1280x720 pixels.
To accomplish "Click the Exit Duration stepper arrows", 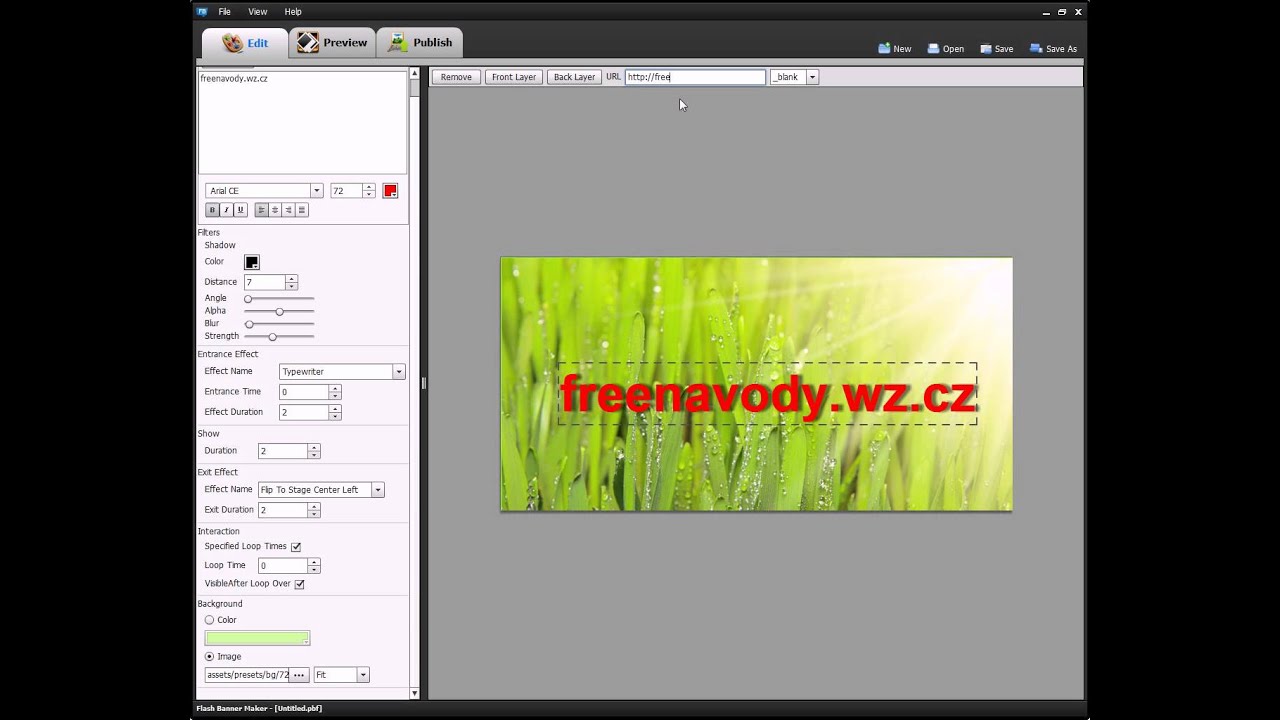I will 314,511.
